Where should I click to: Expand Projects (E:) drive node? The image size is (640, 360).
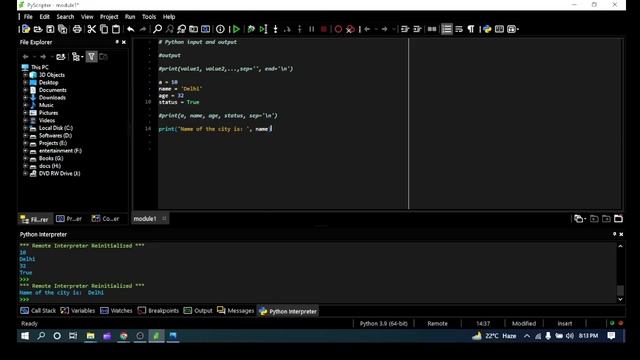(x=25, y=143)
